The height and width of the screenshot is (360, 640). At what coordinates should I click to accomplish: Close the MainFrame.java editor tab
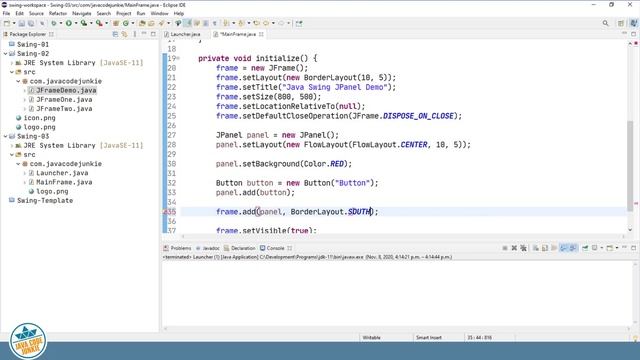[261, 34]
